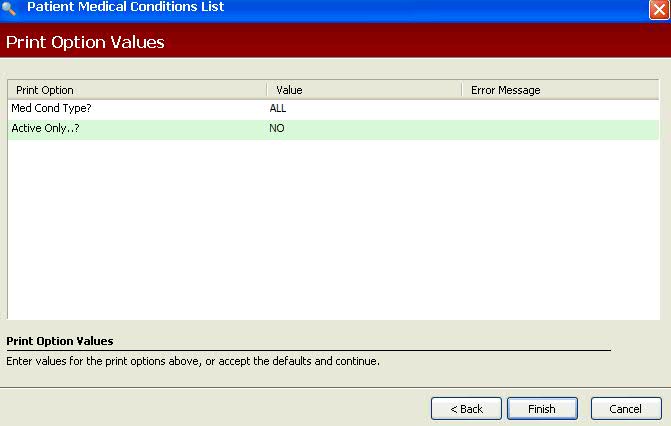
Task: Click the magnifier icon in the title bar
Action: pyautogui.click(x=9, y=8)
